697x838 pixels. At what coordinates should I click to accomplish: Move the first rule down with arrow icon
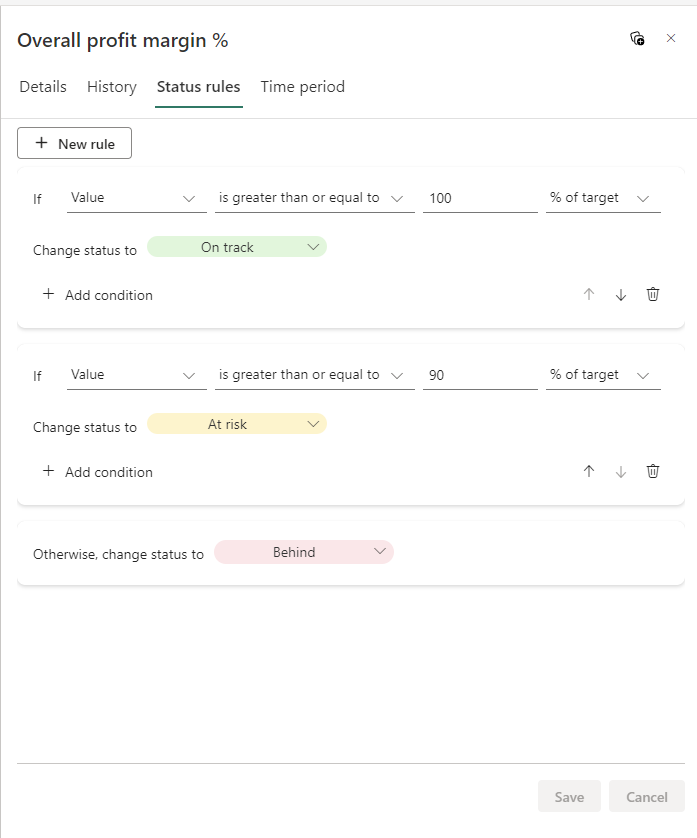pyautogui.click(x=620, y=294)
